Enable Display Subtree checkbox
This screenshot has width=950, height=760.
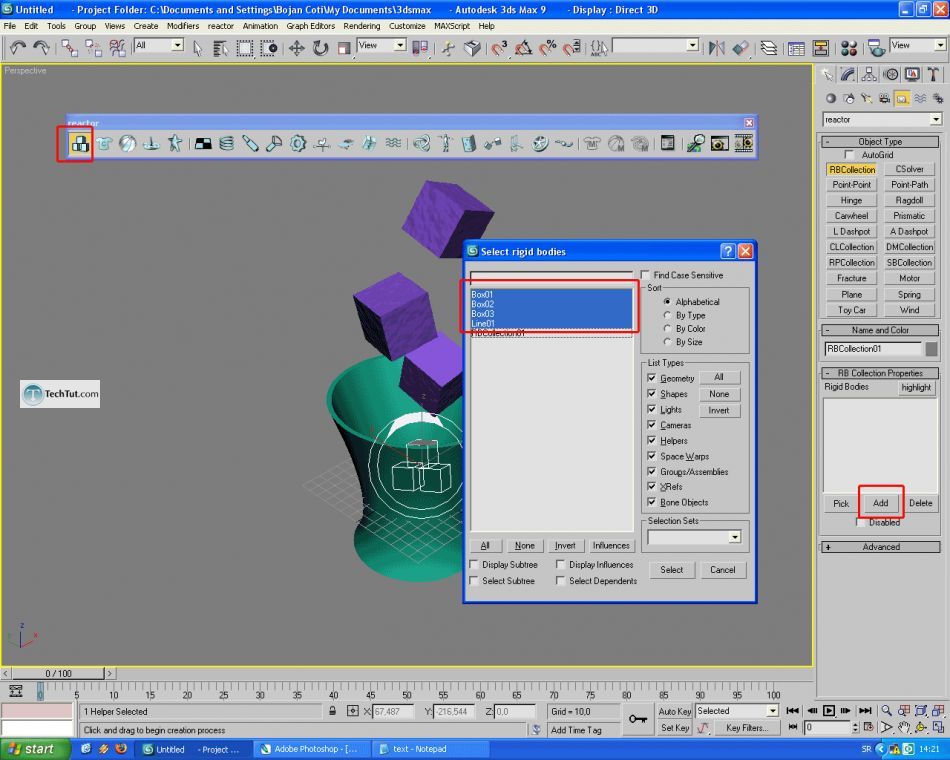tap(474, 565)
